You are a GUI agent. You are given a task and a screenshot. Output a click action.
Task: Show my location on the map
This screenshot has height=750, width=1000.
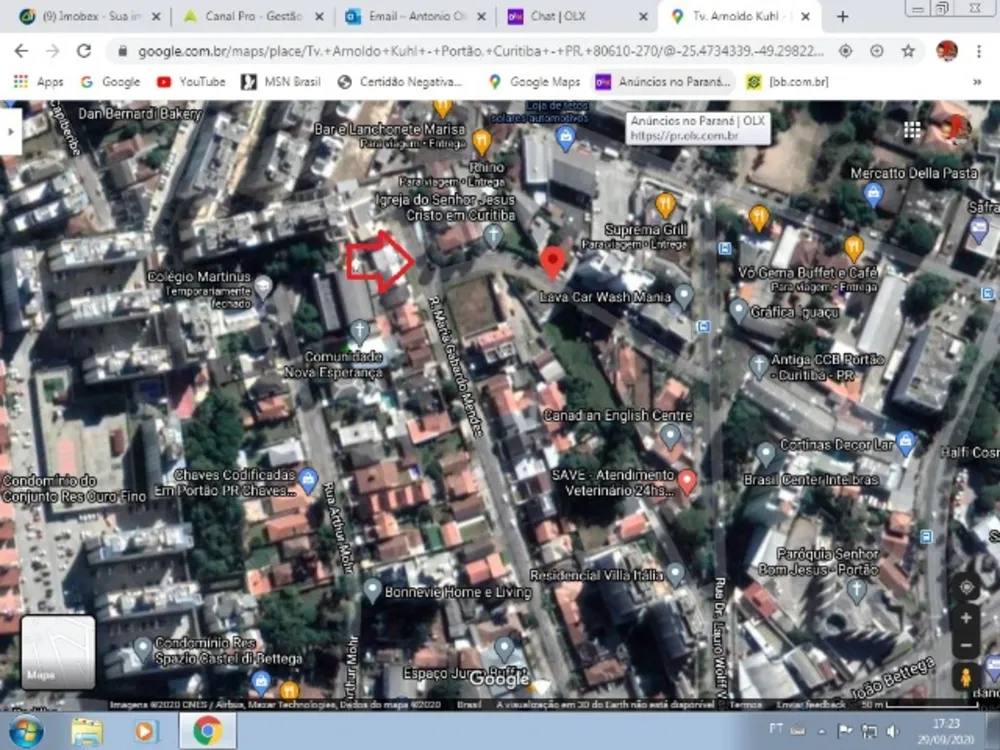tap(966, 587)
